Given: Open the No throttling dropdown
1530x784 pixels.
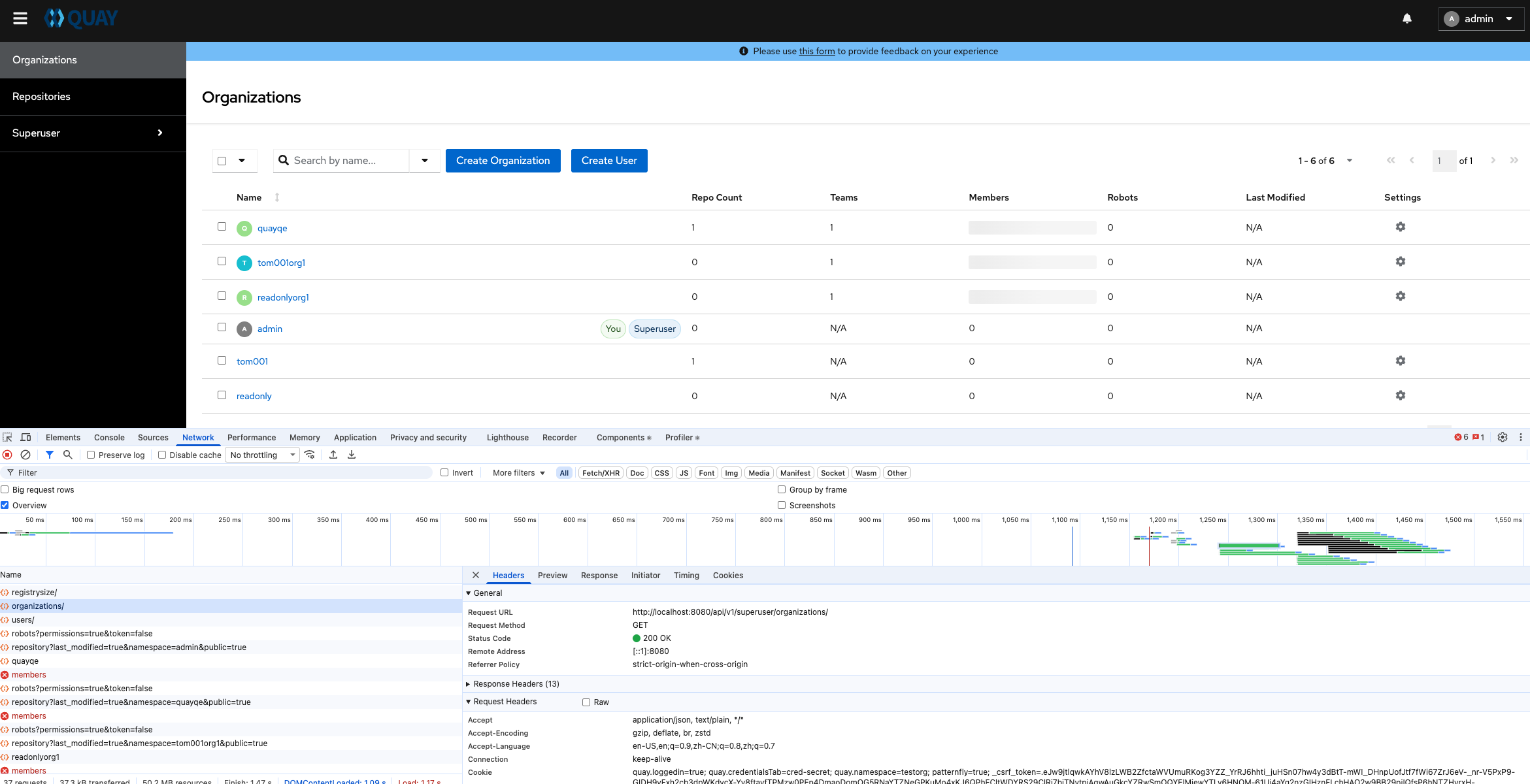Looking at the screenshot, I should coord(262,455).
